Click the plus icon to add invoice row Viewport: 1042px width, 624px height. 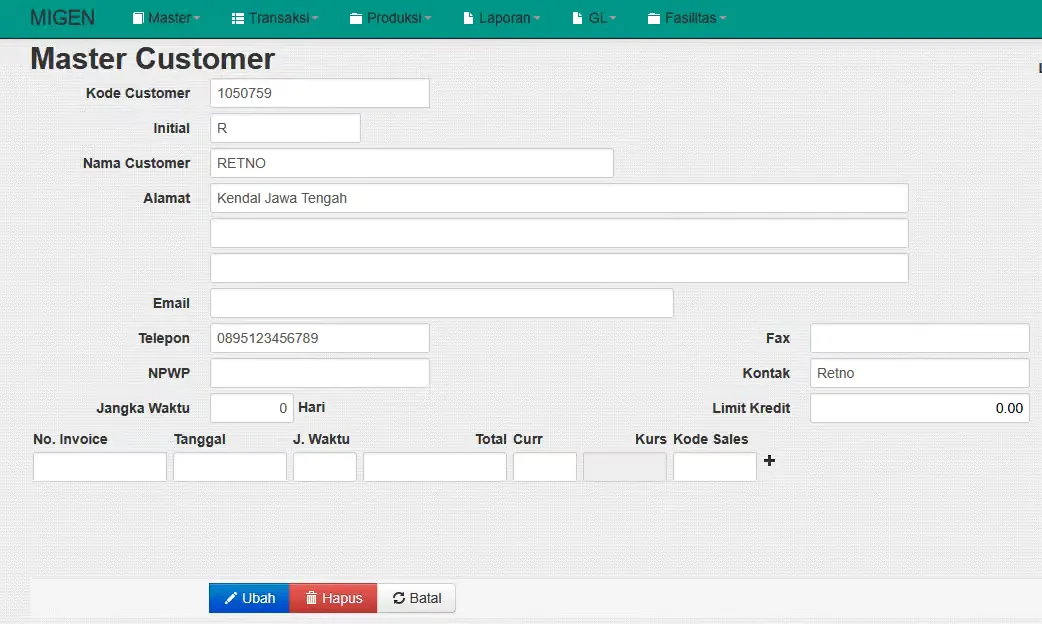770,461
